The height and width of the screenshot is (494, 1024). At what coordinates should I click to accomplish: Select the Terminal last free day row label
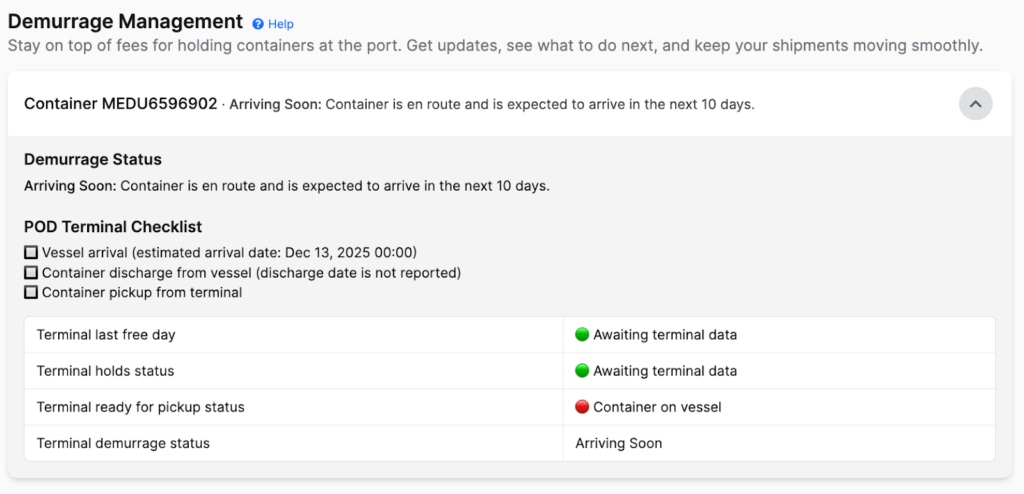(106, 335)
